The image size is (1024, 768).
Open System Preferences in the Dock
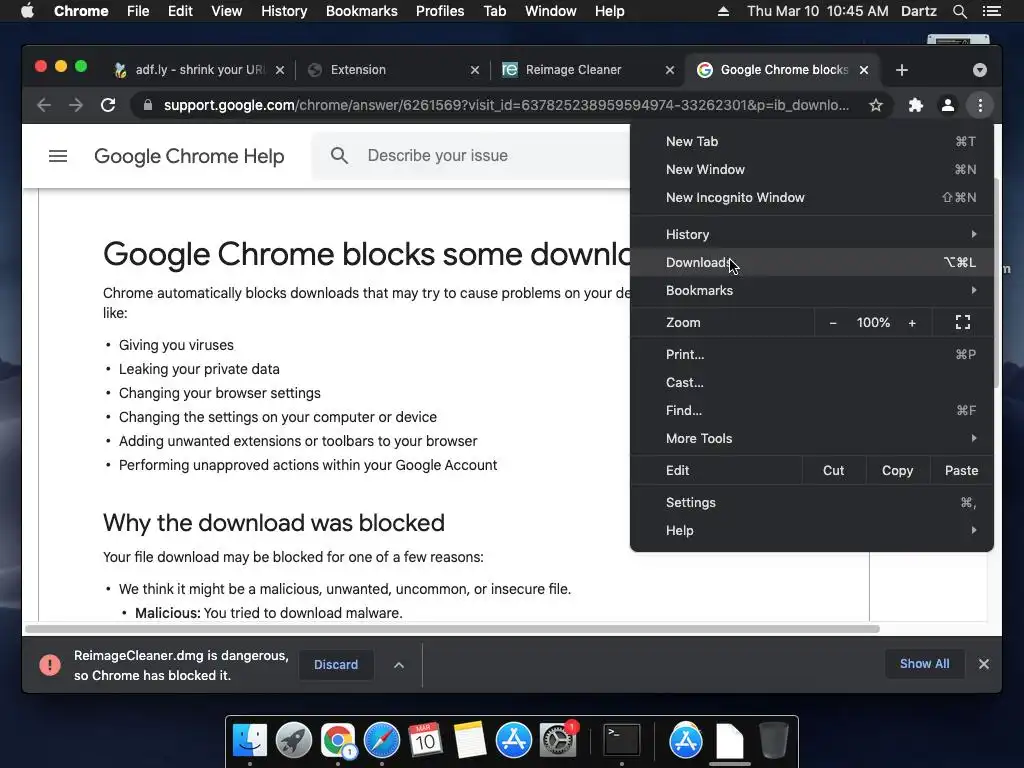pos(557,741)
